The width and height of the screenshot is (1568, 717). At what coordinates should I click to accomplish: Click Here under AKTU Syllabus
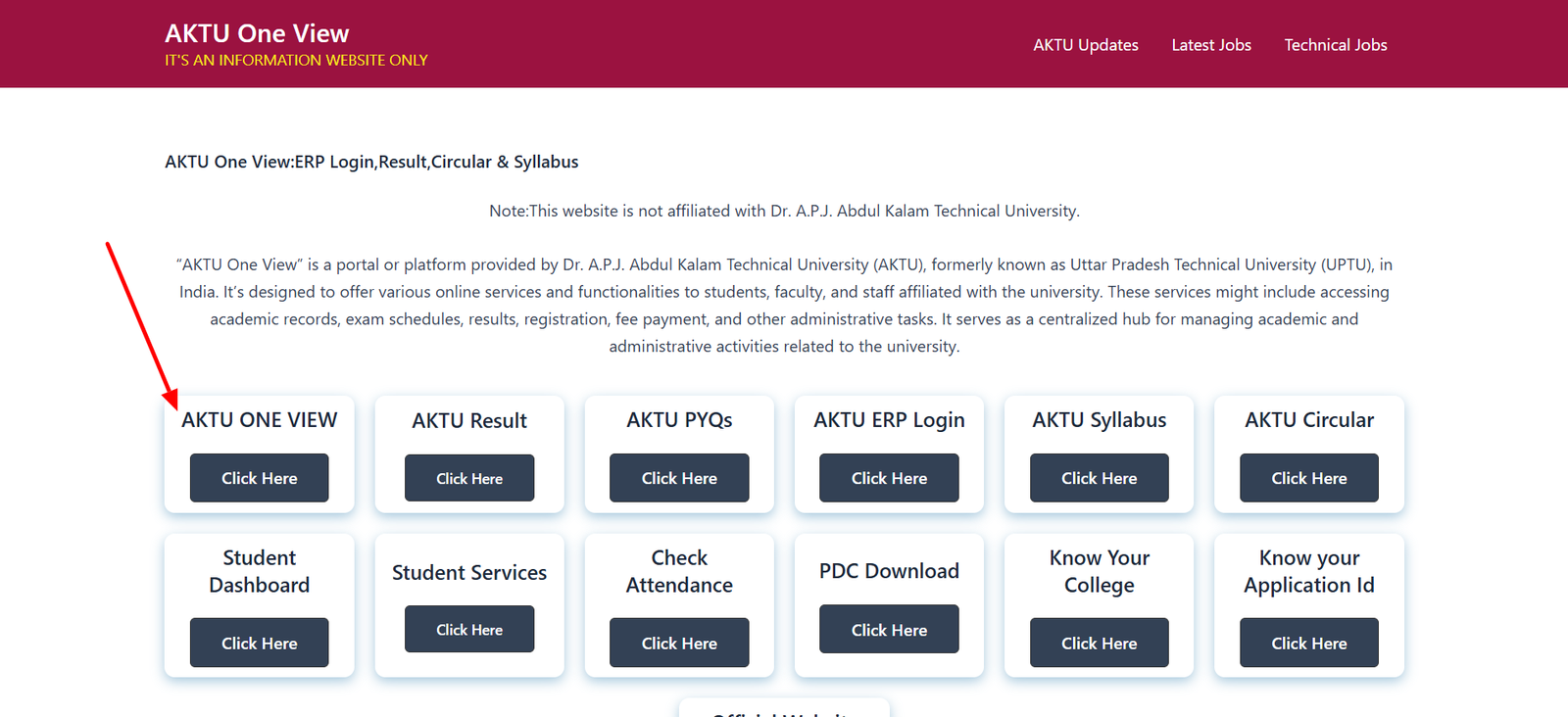click(1099, 478)
